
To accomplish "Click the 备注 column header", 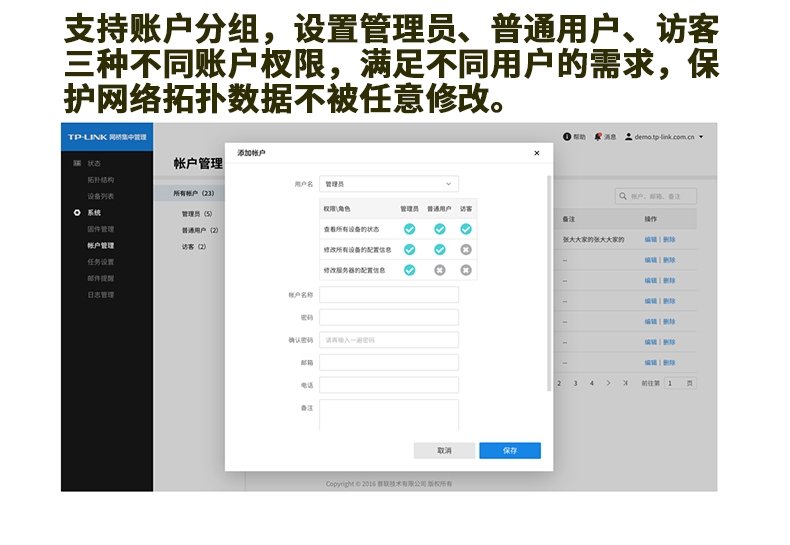I will click(x=569, y=219).
